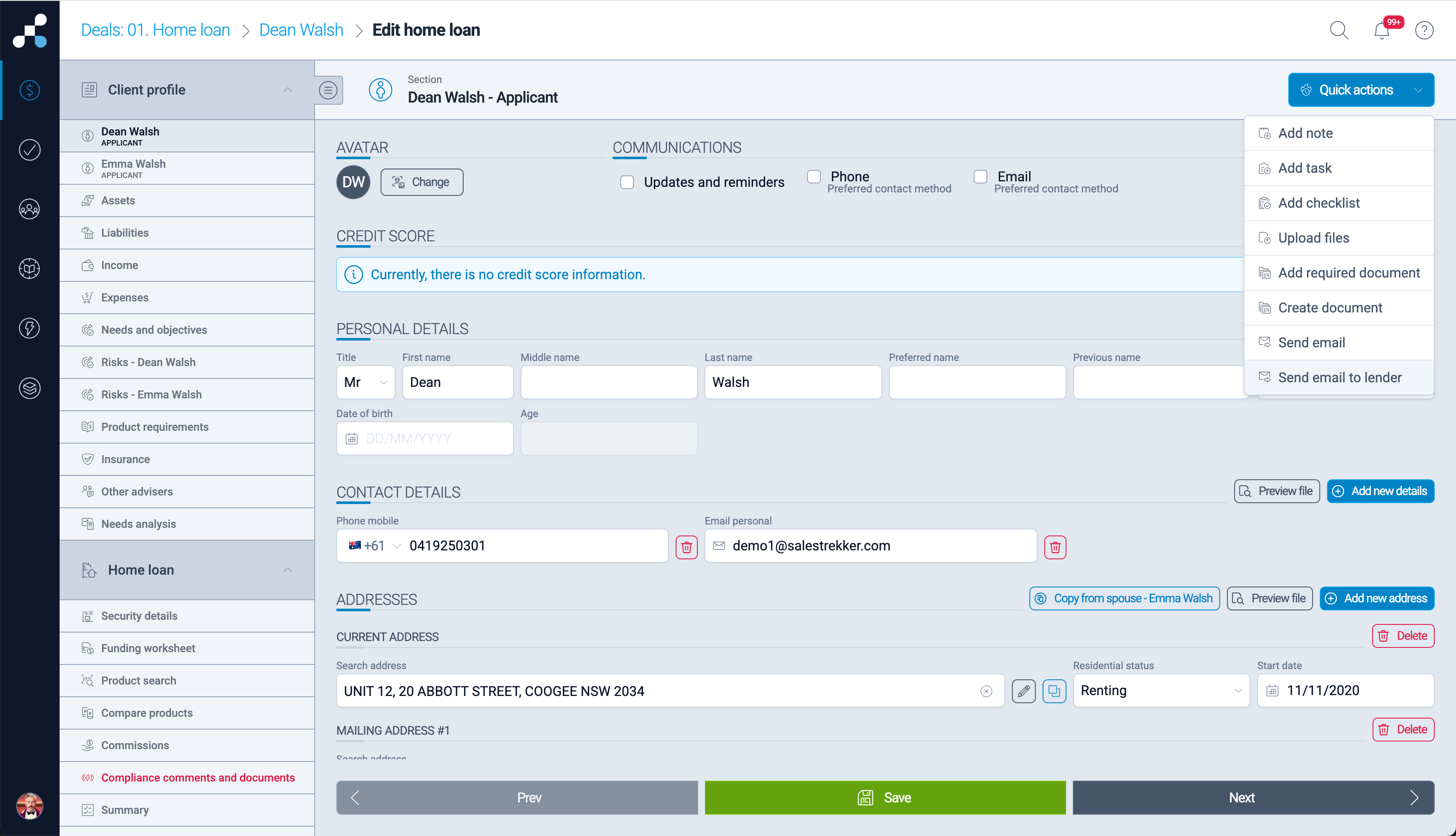Viewport: 1456px width, 836px height.
Task: Open the Title dropdown showing Mr
Action: point(366,382)
